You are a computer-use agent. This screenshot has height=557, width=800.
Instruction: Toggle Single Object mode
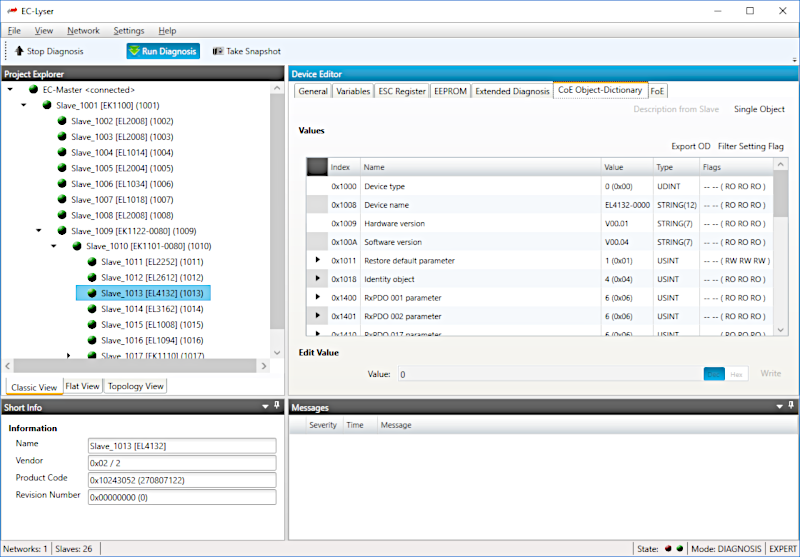click(759, 109)
